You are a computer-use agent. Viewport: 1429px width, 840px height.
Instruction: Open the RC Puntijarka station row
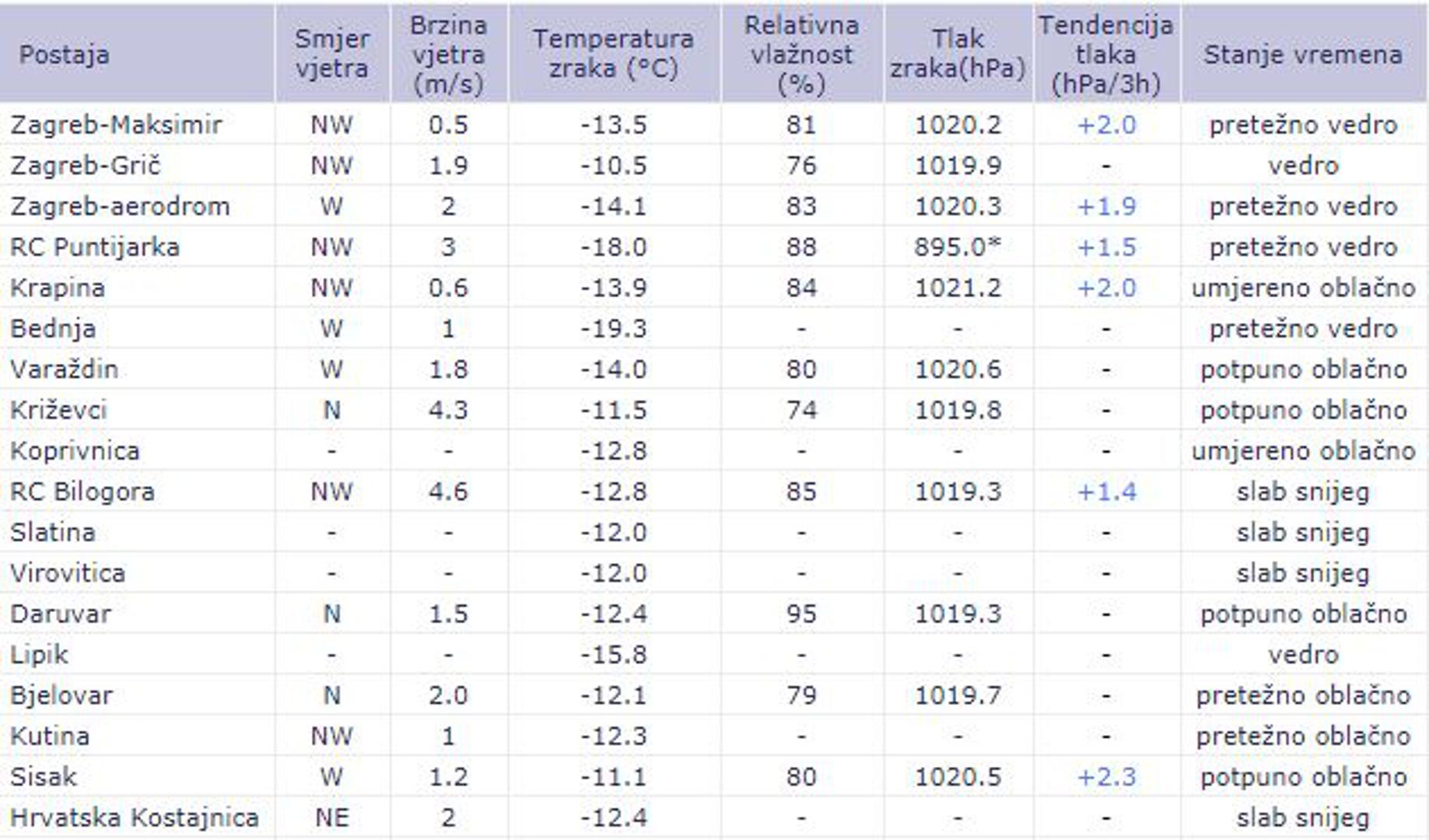pyautogui.click(x=94, y=247)
